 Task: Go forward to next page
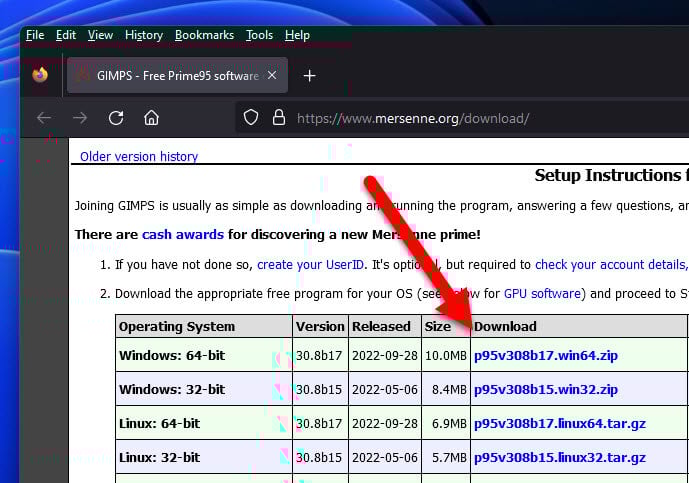(x=80, y=118)
